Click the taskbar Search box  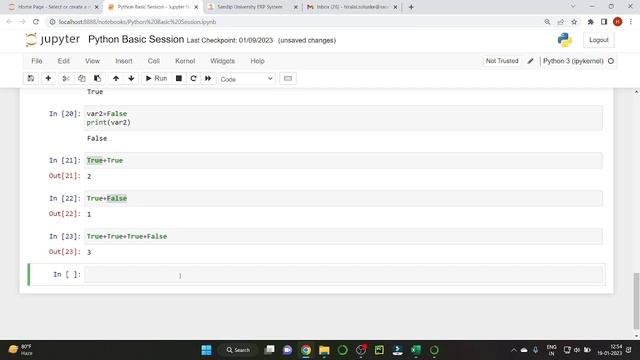pyautogui.click(x=238, y=350)
